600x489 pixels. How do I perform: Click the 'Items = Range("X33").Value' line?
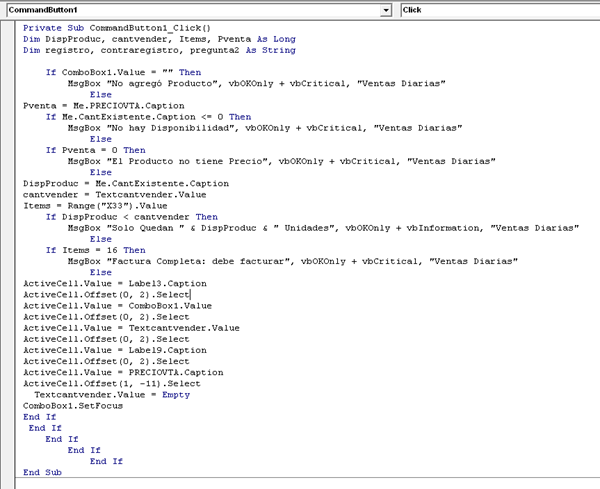pyautogui.click(x=95, y=205)
